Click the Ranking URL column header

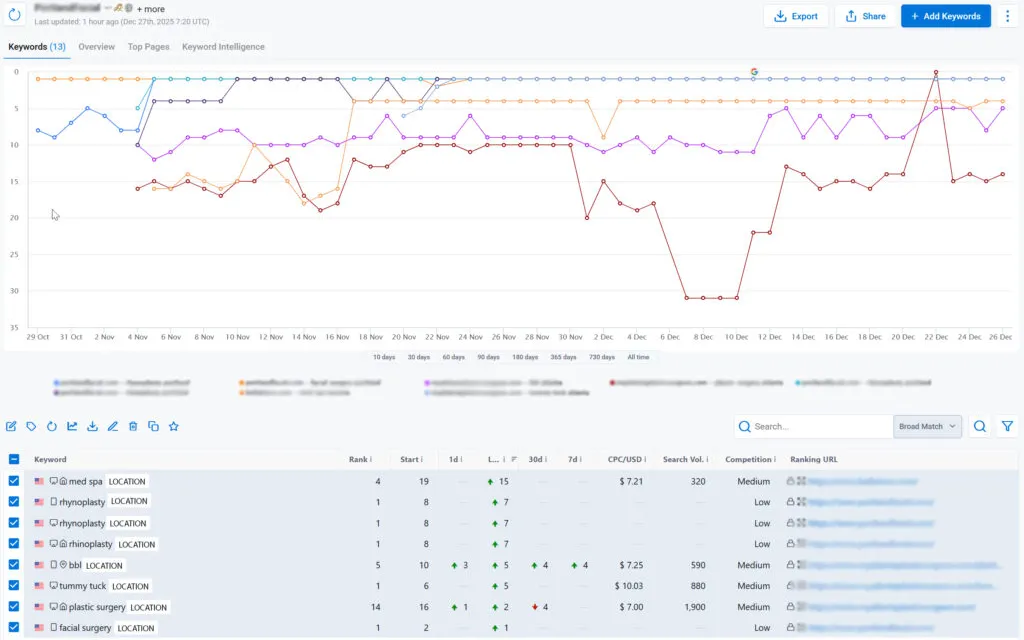814,460
